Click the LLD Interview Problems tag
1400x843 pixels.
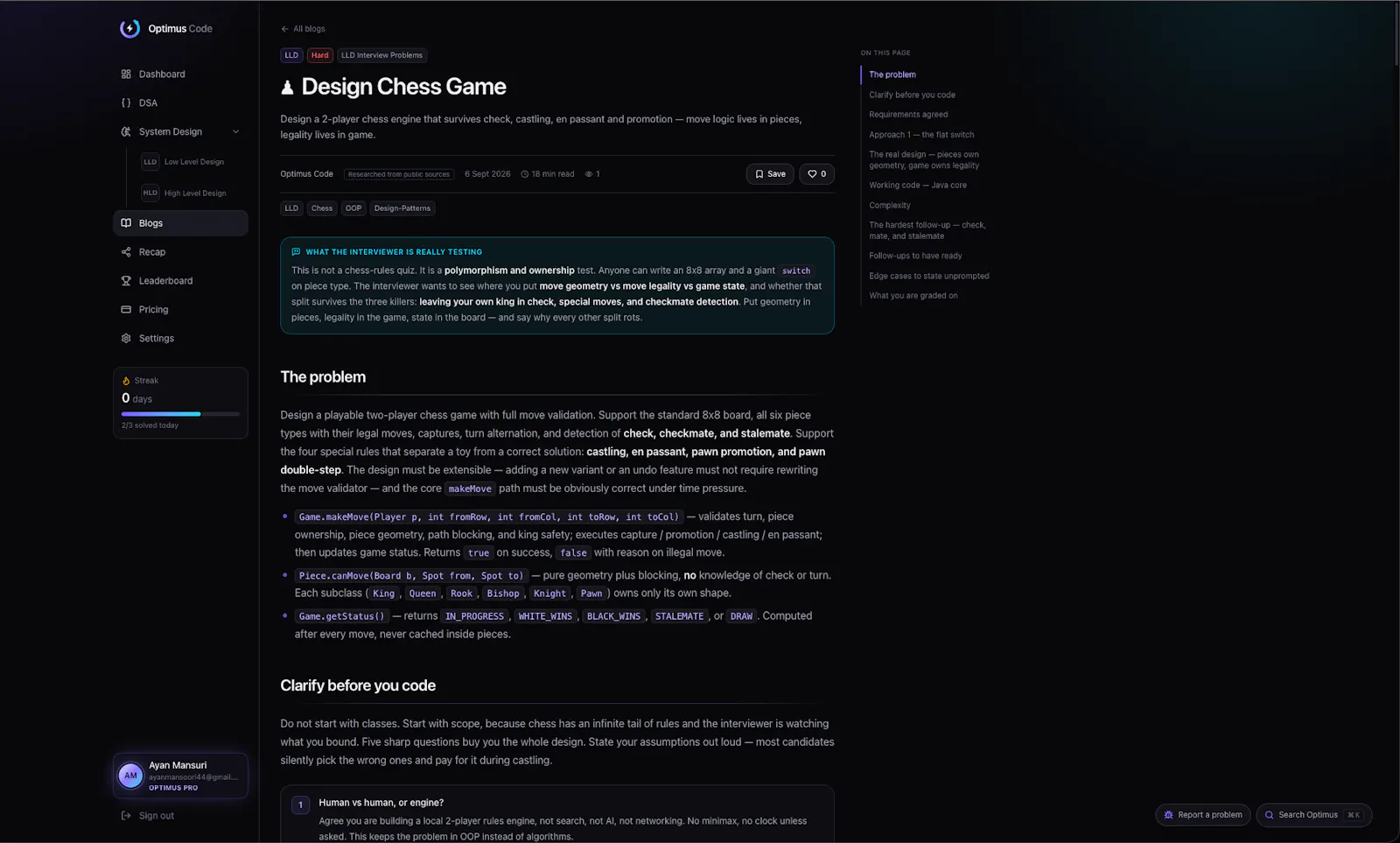pyautogui.click(x=381, y=55)
